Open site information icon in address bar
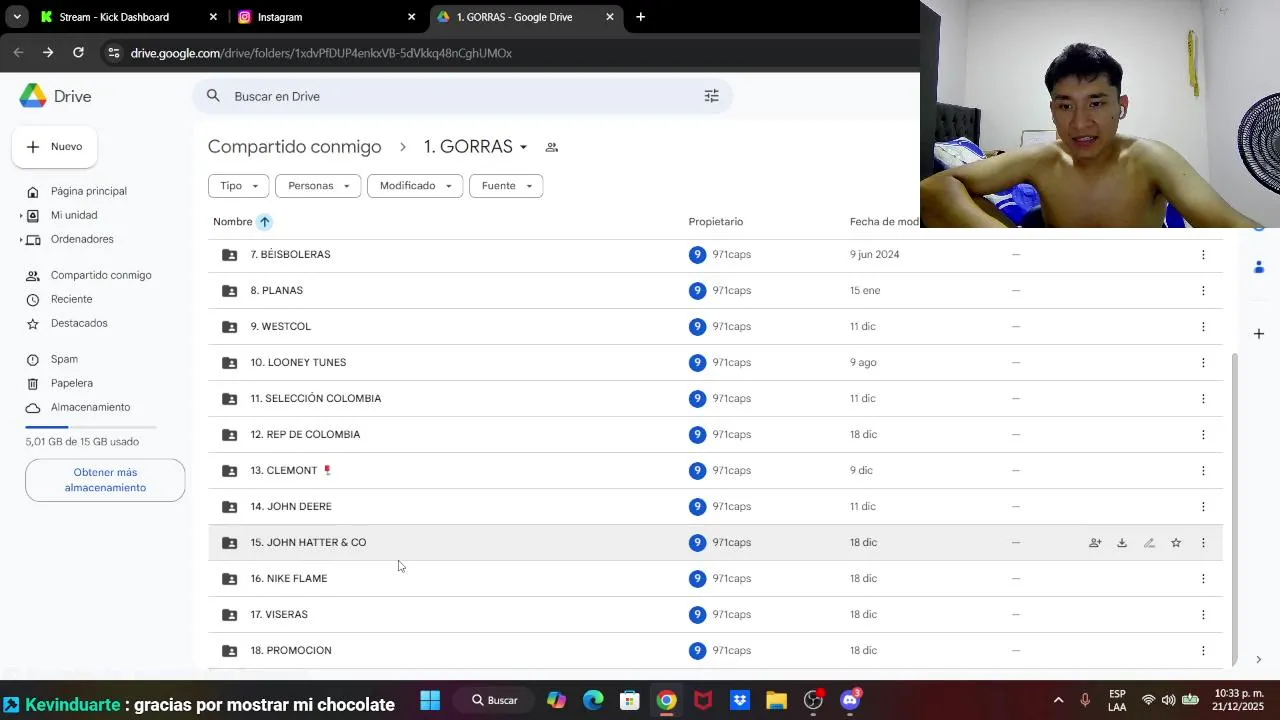Viewport: 1280px width, 720px height. [x=113, y=53]
